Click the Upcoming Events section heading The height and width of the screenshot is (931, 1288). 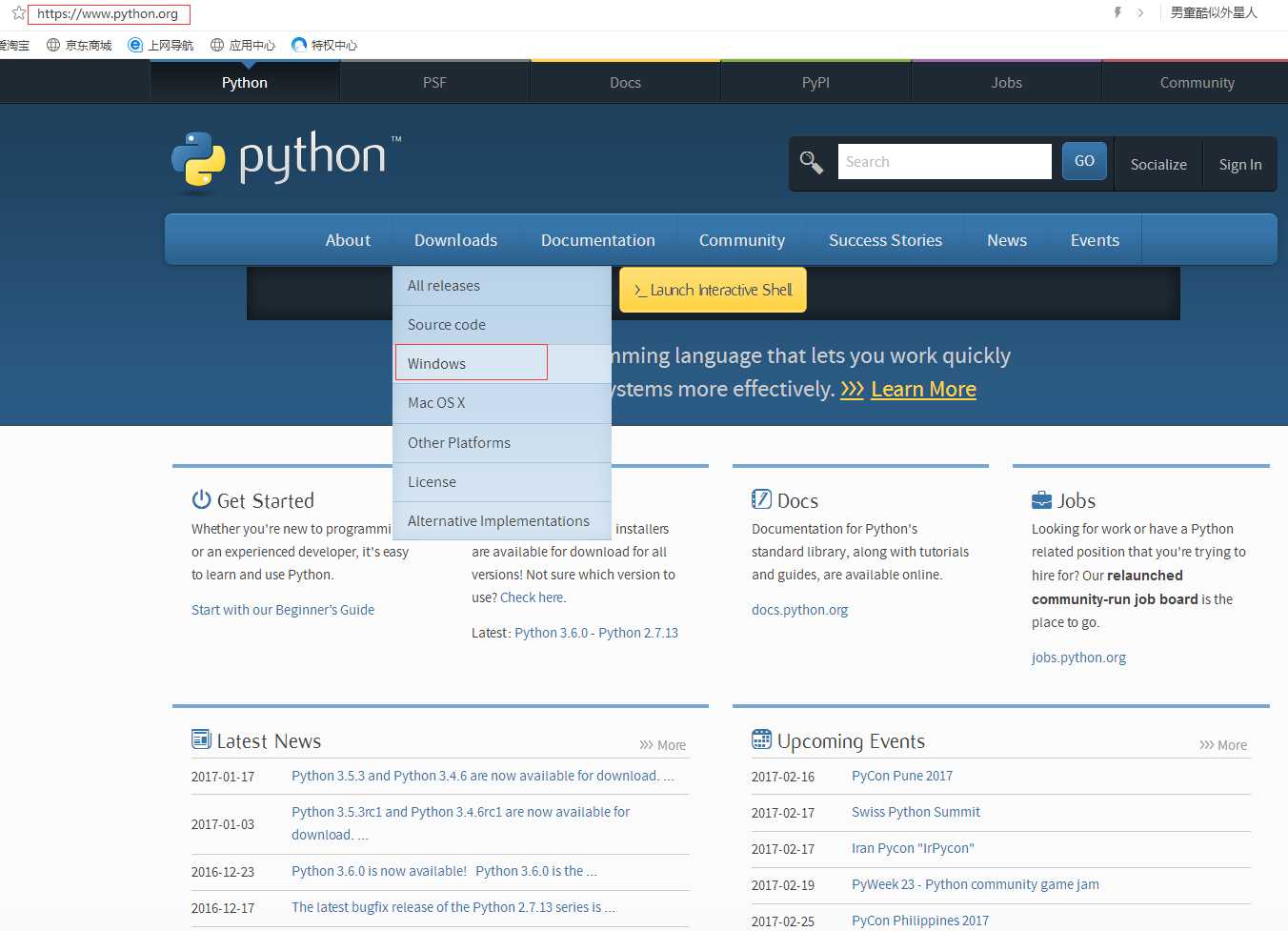(851, 740)
